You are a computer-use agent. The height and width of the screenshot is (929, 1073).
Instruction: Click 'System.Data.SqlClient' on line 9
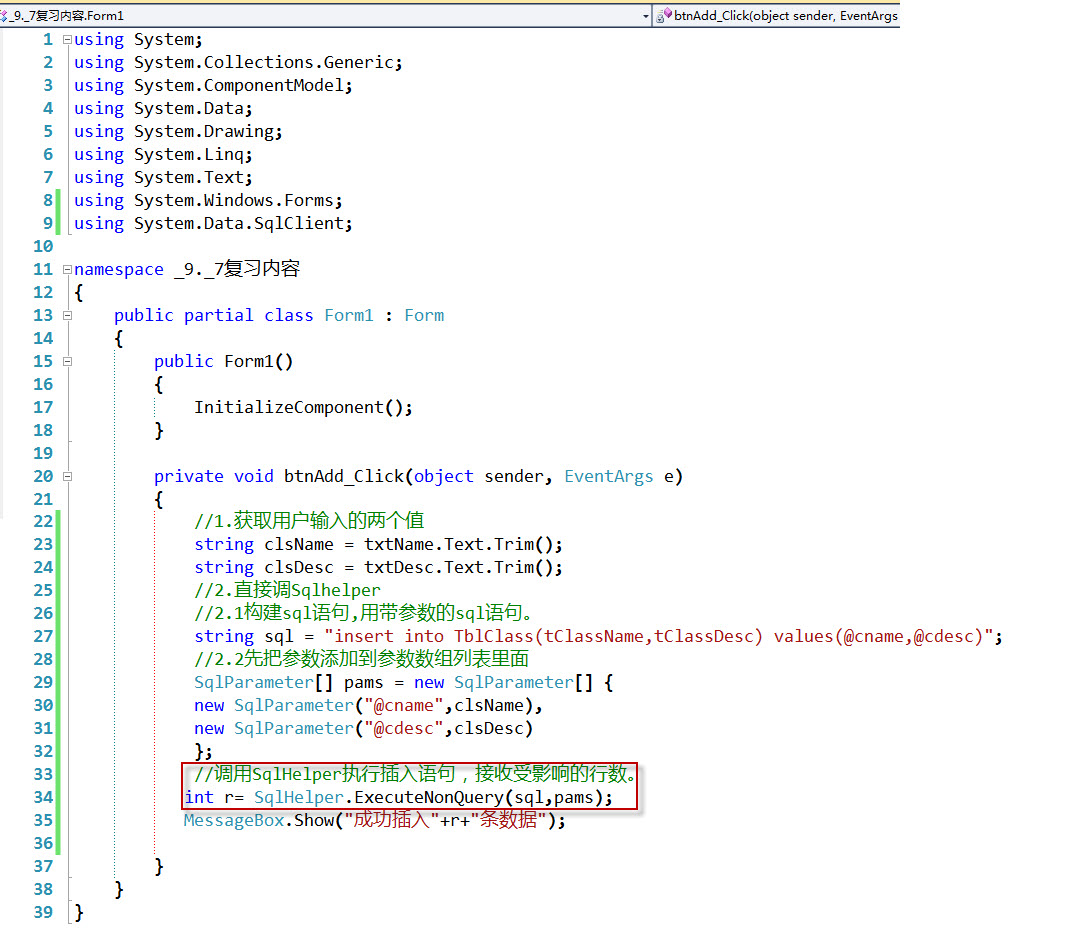239,223
